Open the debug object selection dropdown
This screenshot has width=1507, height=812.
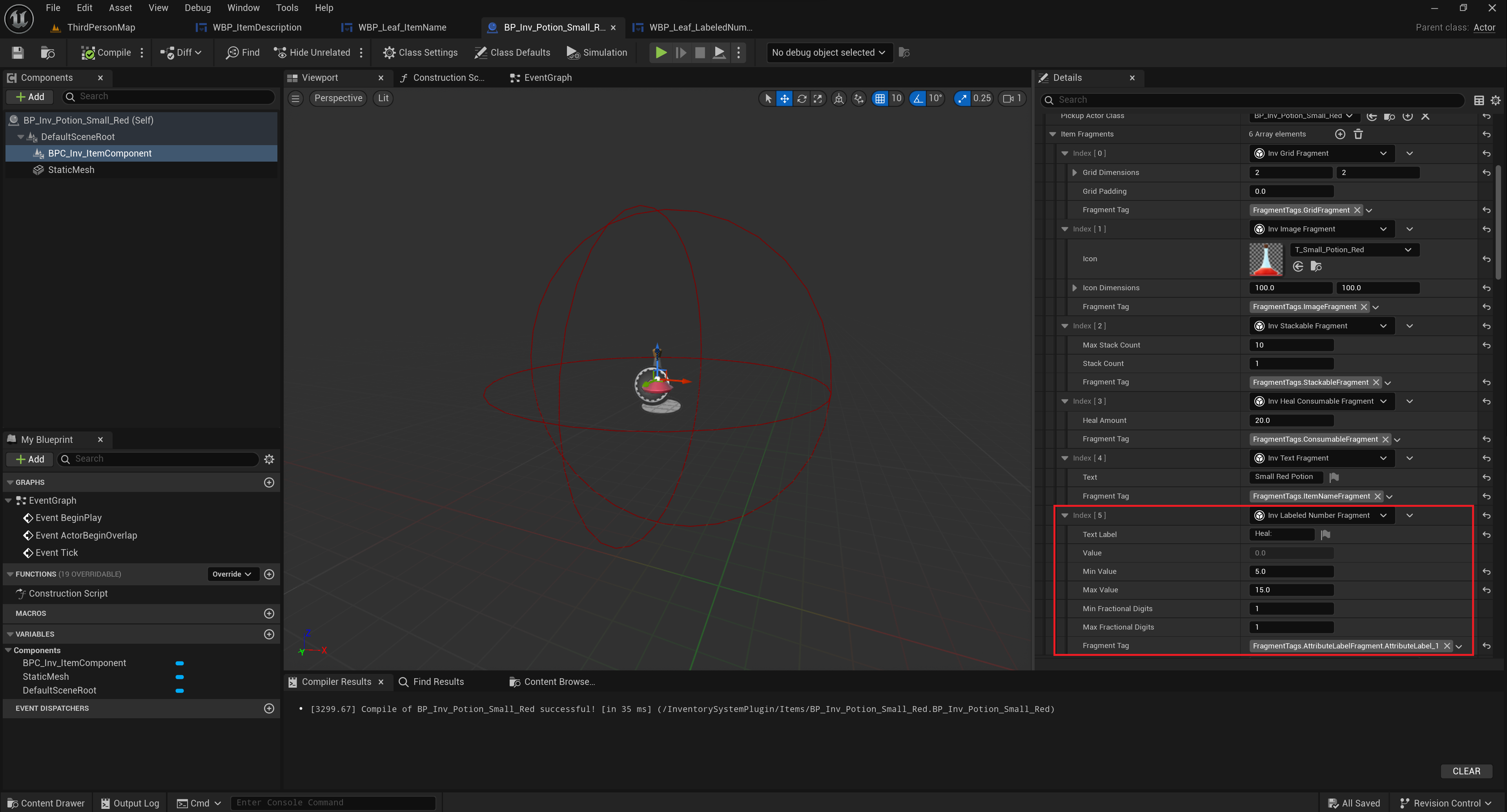tap(828, 53)
